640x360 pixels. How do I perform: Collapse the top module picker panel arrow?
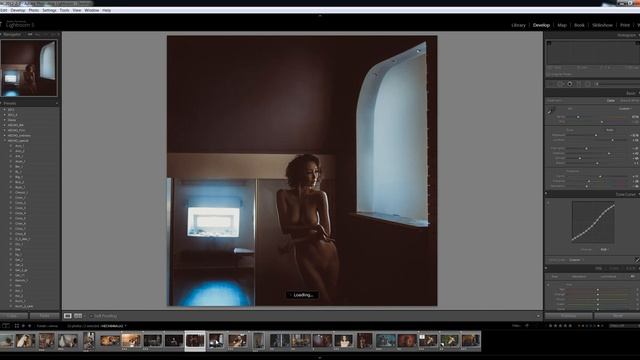320,16
